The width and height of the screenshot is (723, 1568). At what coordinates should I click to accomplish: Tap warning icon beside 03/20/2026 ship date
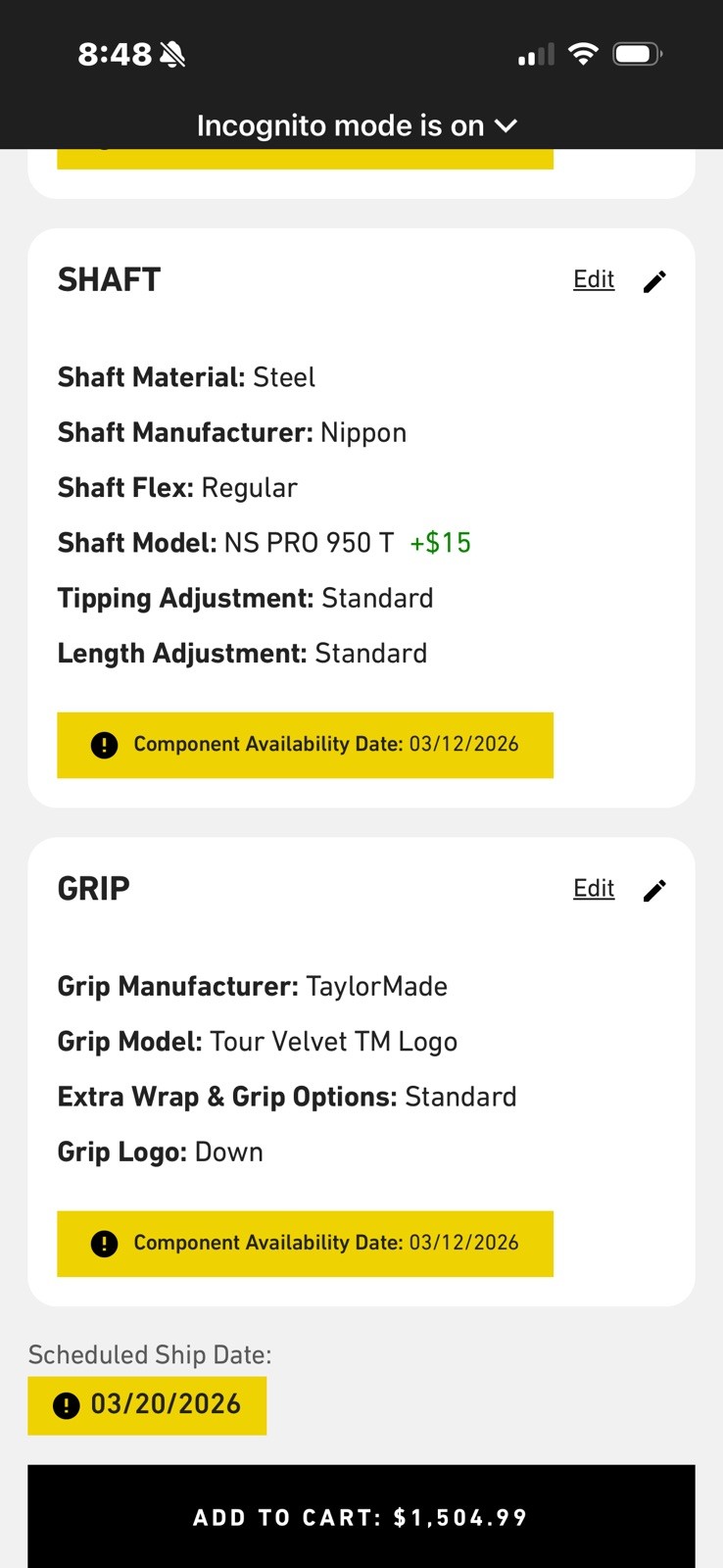66,1405
